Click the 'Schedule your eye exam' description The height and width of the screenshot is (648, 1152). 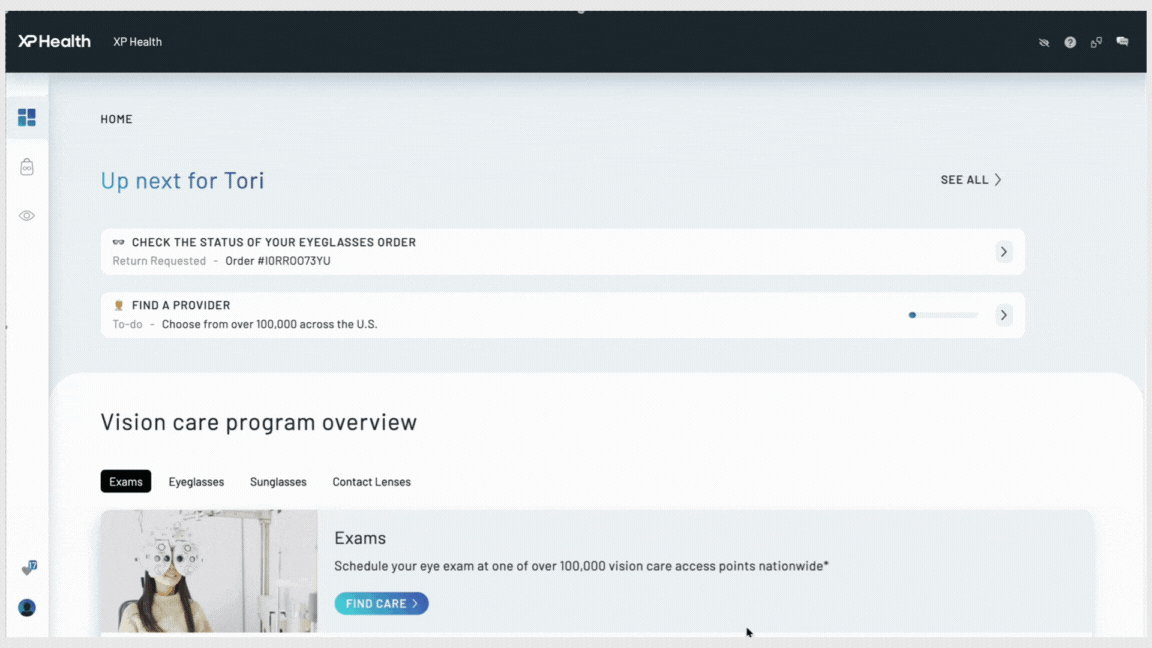pyautogui.click(x=581, y=566)
